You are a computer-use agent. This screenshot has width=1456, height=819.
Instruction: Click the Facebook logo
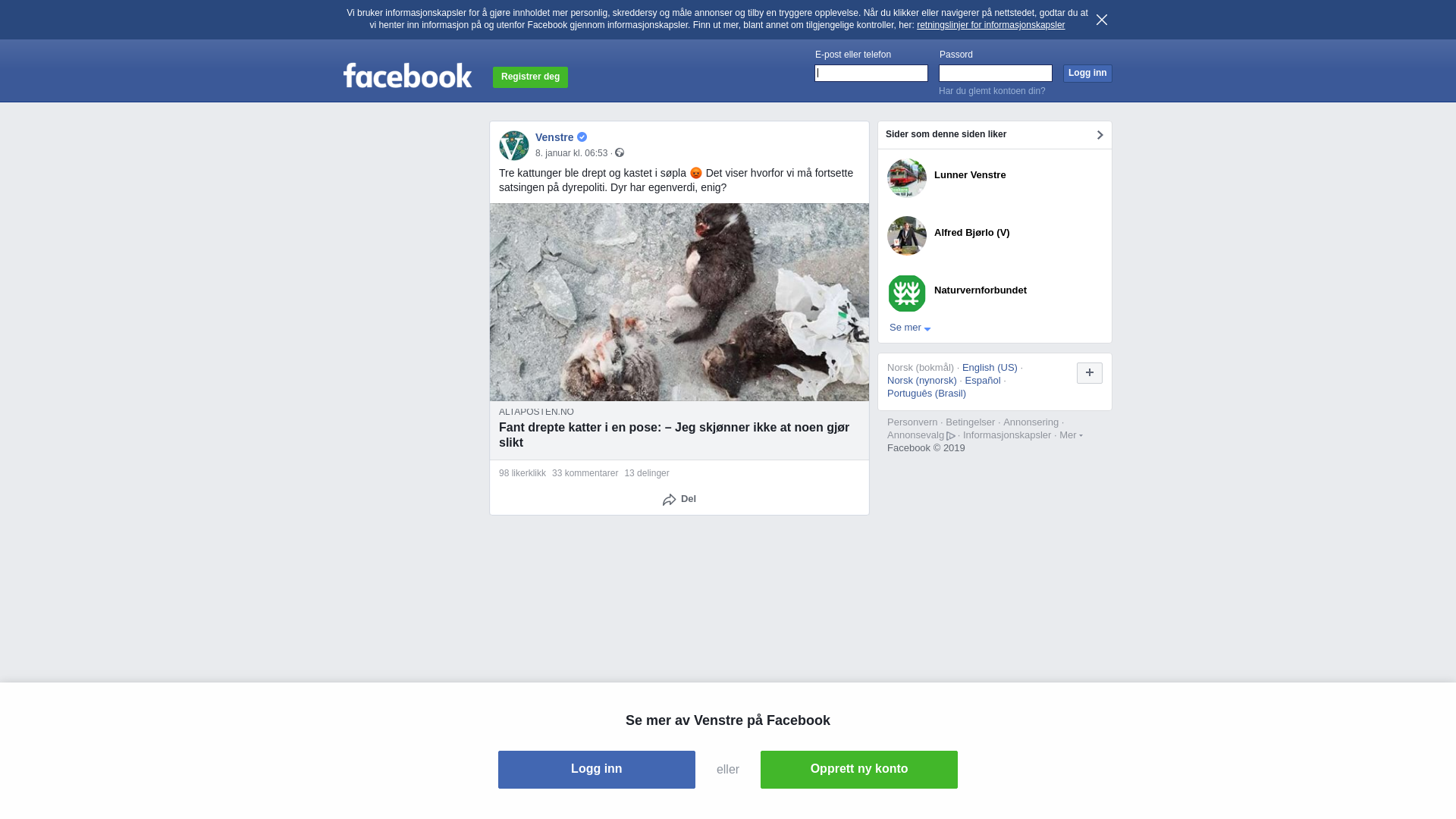(407, 75)
